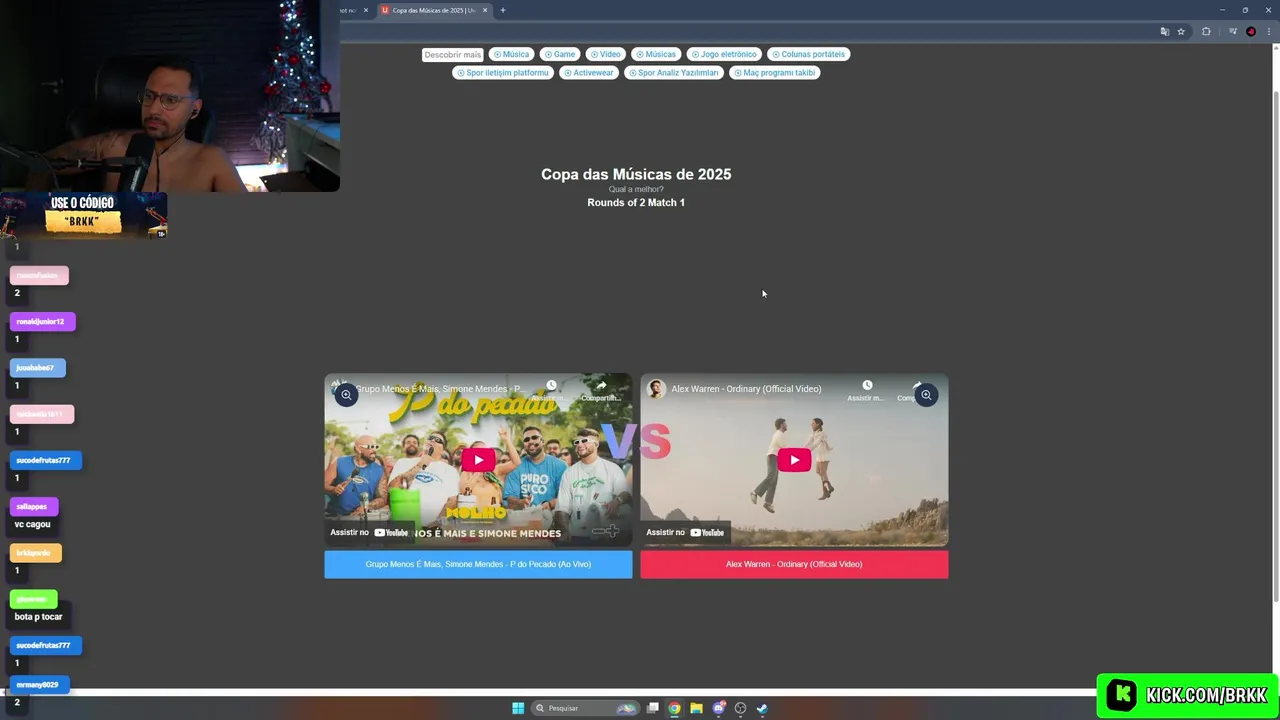Click the Copa das Músicas de 2025 heading
Image resolution: width=1280 pixels, height=720 pixels.
(636, 174)
